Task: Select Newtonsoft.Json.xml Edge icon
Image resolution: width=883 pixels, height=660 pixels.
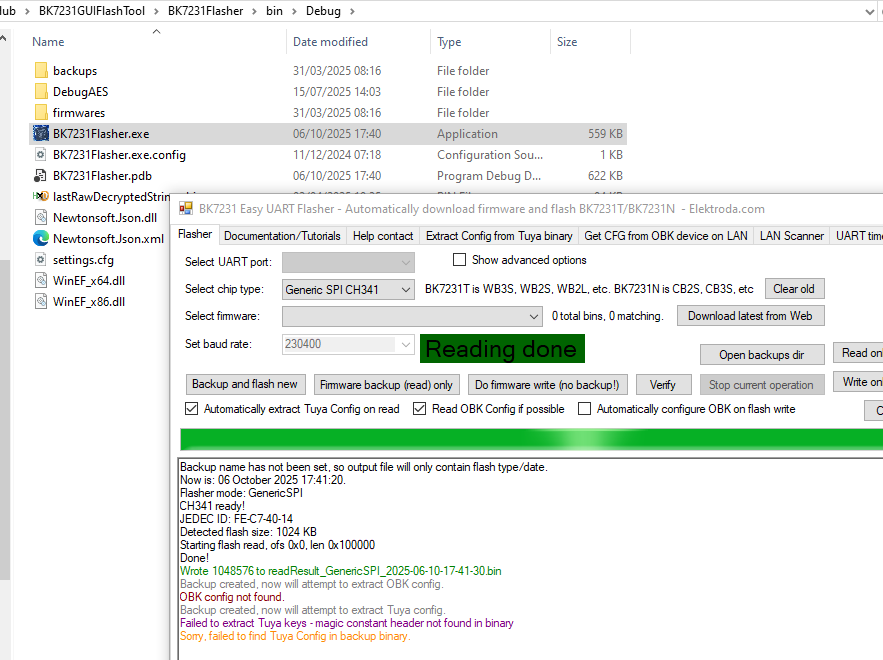Action: click(41, 238)
